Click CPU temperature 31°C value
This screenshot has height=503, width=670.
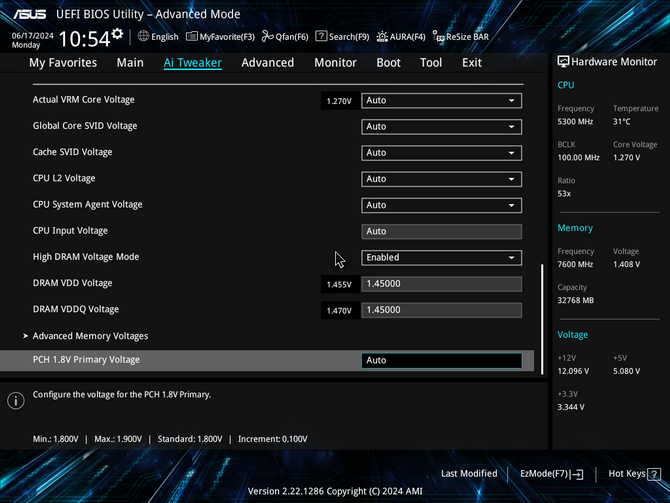(622, 122)
